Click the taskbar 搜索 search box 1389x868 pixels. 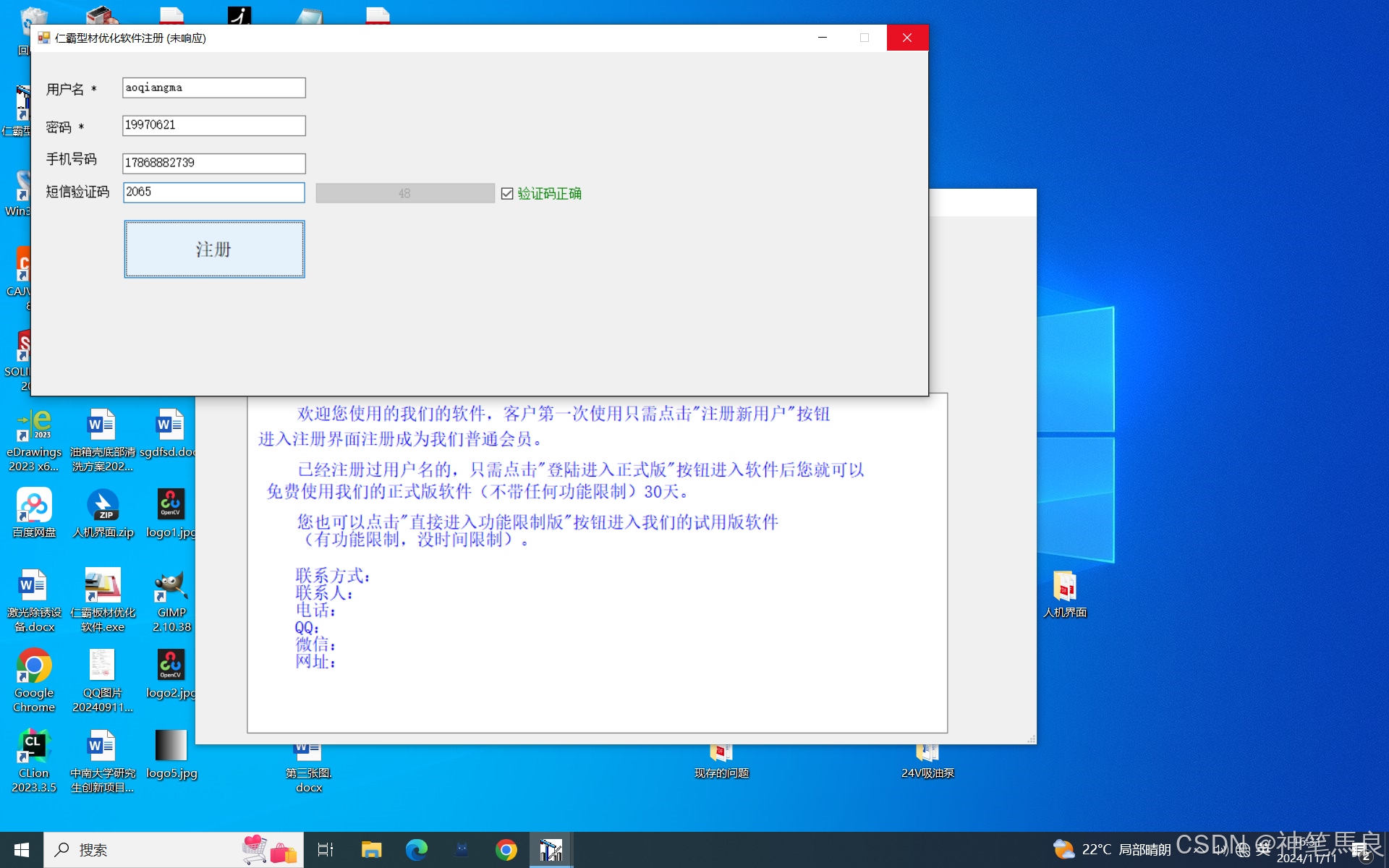click(x=145, y=849)
